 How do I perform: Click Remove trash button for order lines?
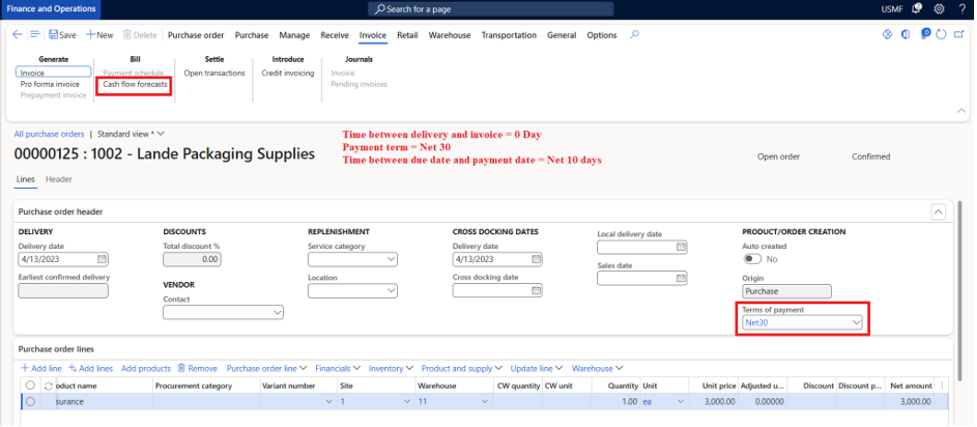(x=198, y=368)
